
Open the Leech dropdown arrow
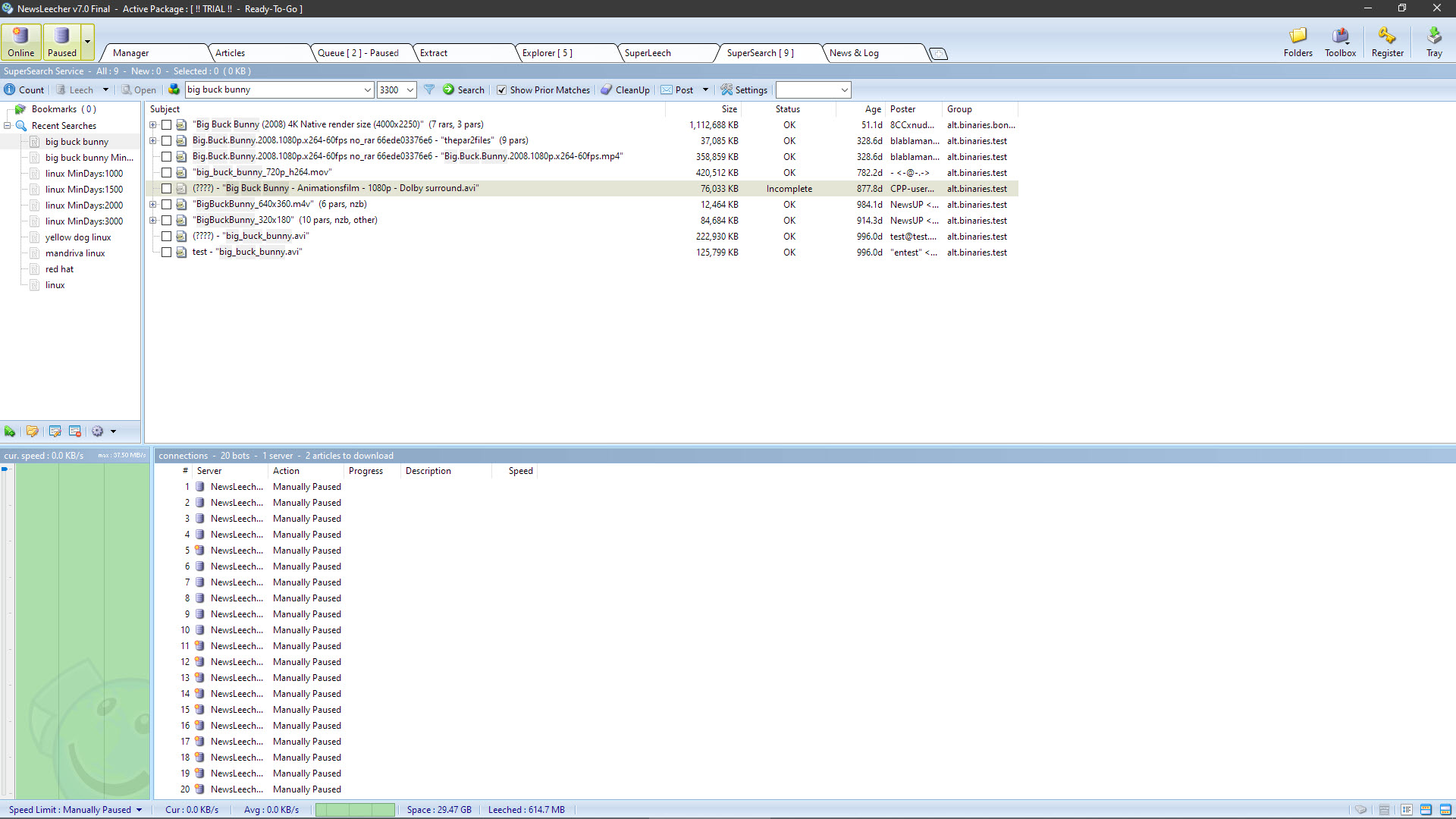[x=105, y=89]
